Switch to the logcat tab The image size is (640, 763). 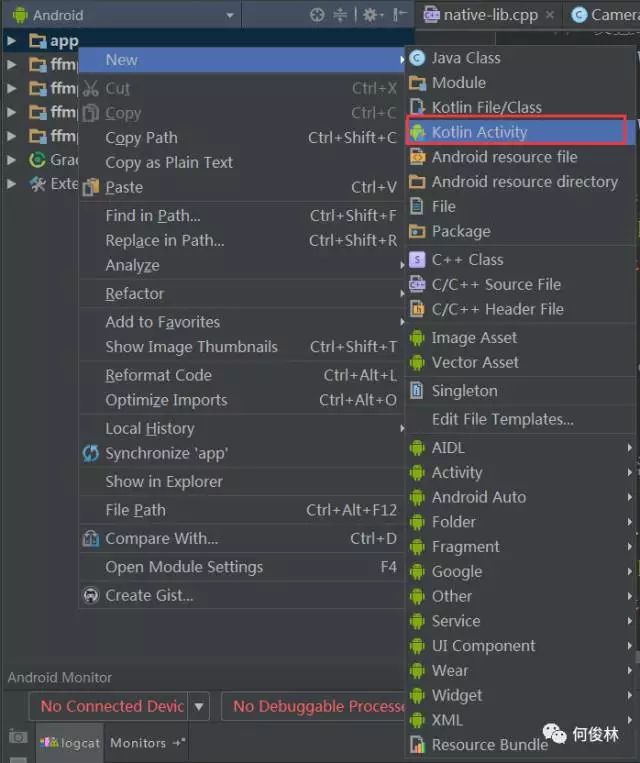coord(71,743)
